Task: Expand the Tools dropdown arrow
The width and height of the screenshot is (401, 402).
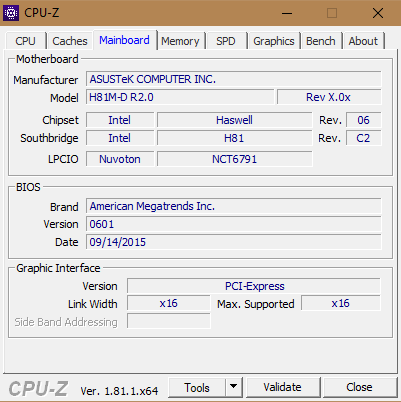Action: [234, 388]
